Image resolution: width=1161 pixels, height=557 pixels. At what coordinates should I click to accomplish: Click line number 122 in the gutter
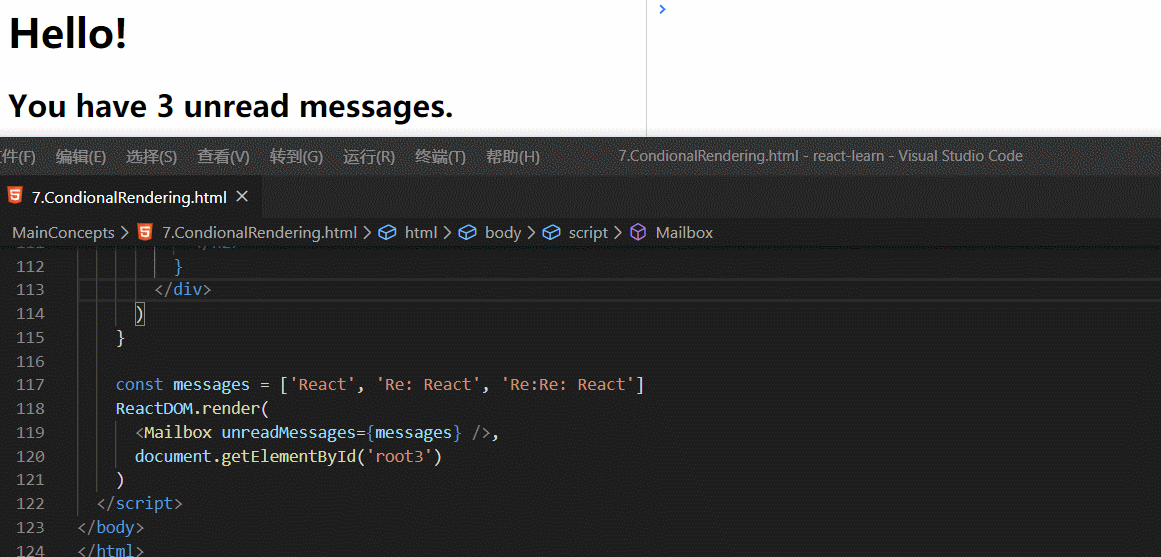(30, 504)
